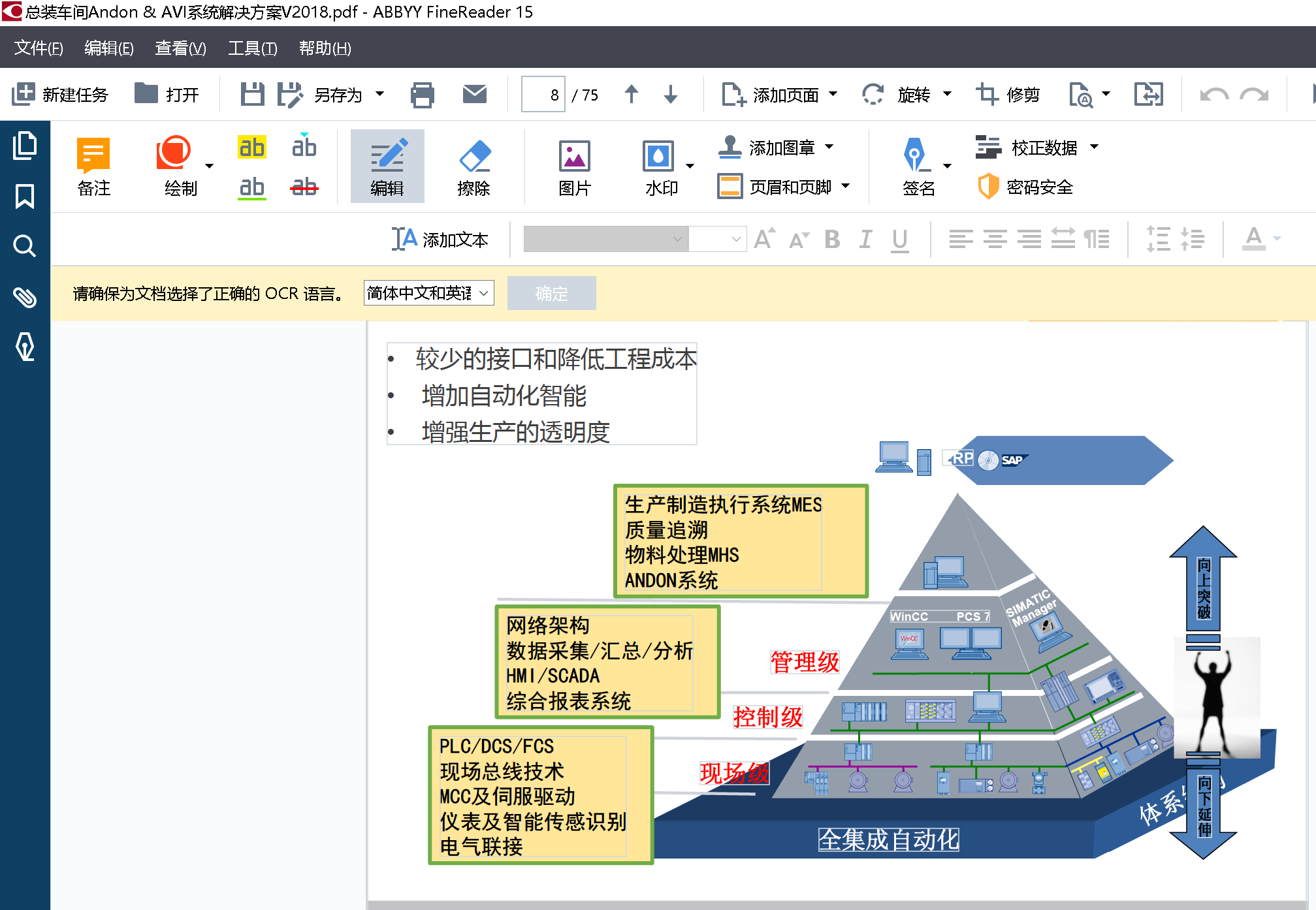Click the Print icon
The width and height of the screenshot is (1316, 910).
tap(423, 95)
